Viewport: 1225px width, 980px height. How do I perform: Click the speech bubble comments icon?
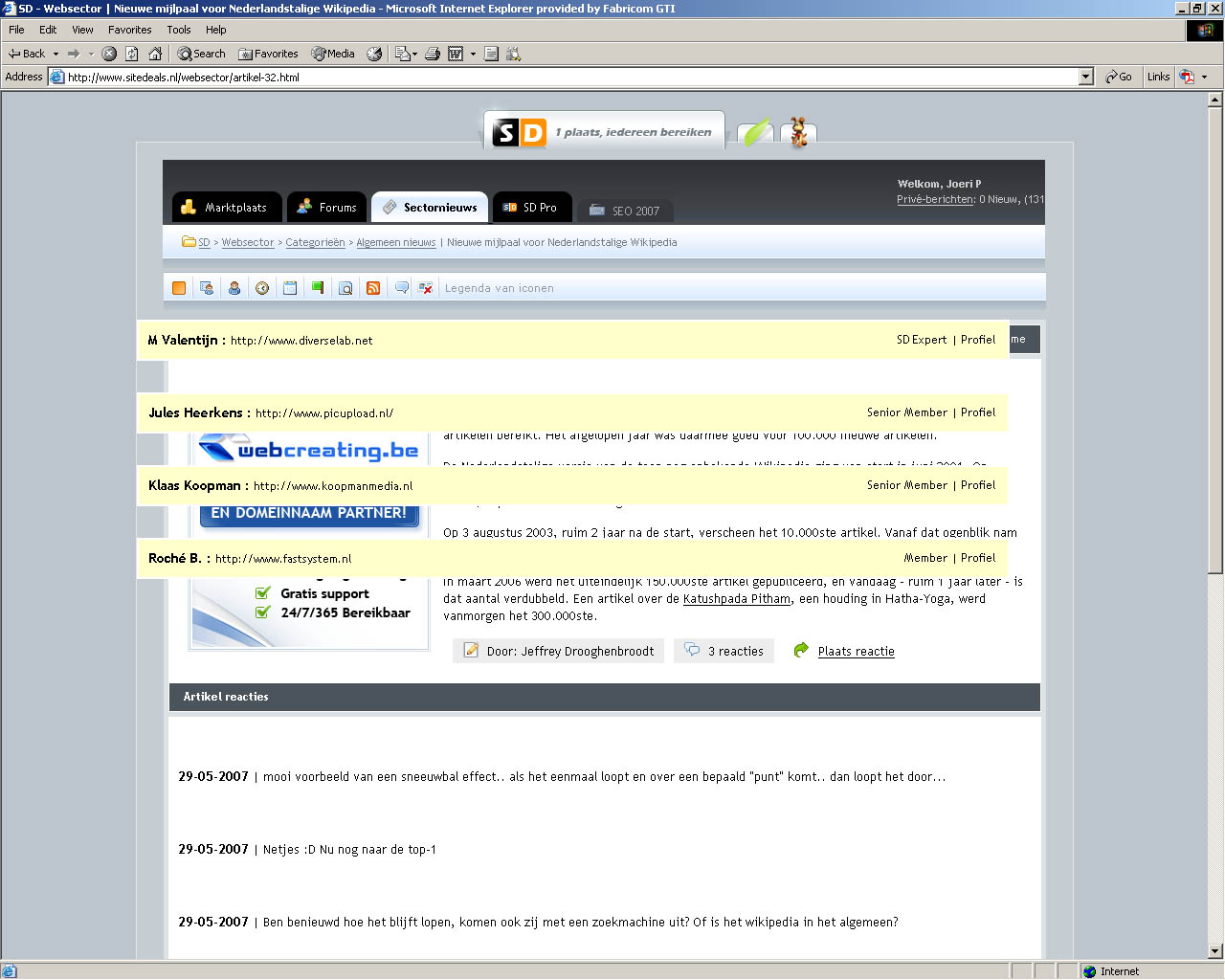pos(402,287)
